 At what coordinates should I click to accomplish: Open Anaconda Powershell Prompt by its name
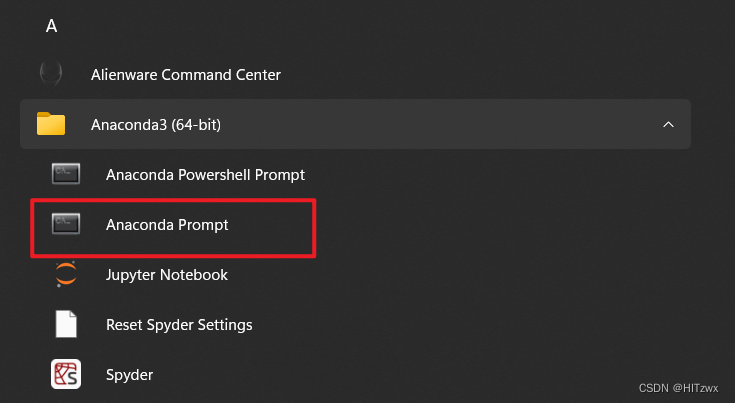click(205, 175)
